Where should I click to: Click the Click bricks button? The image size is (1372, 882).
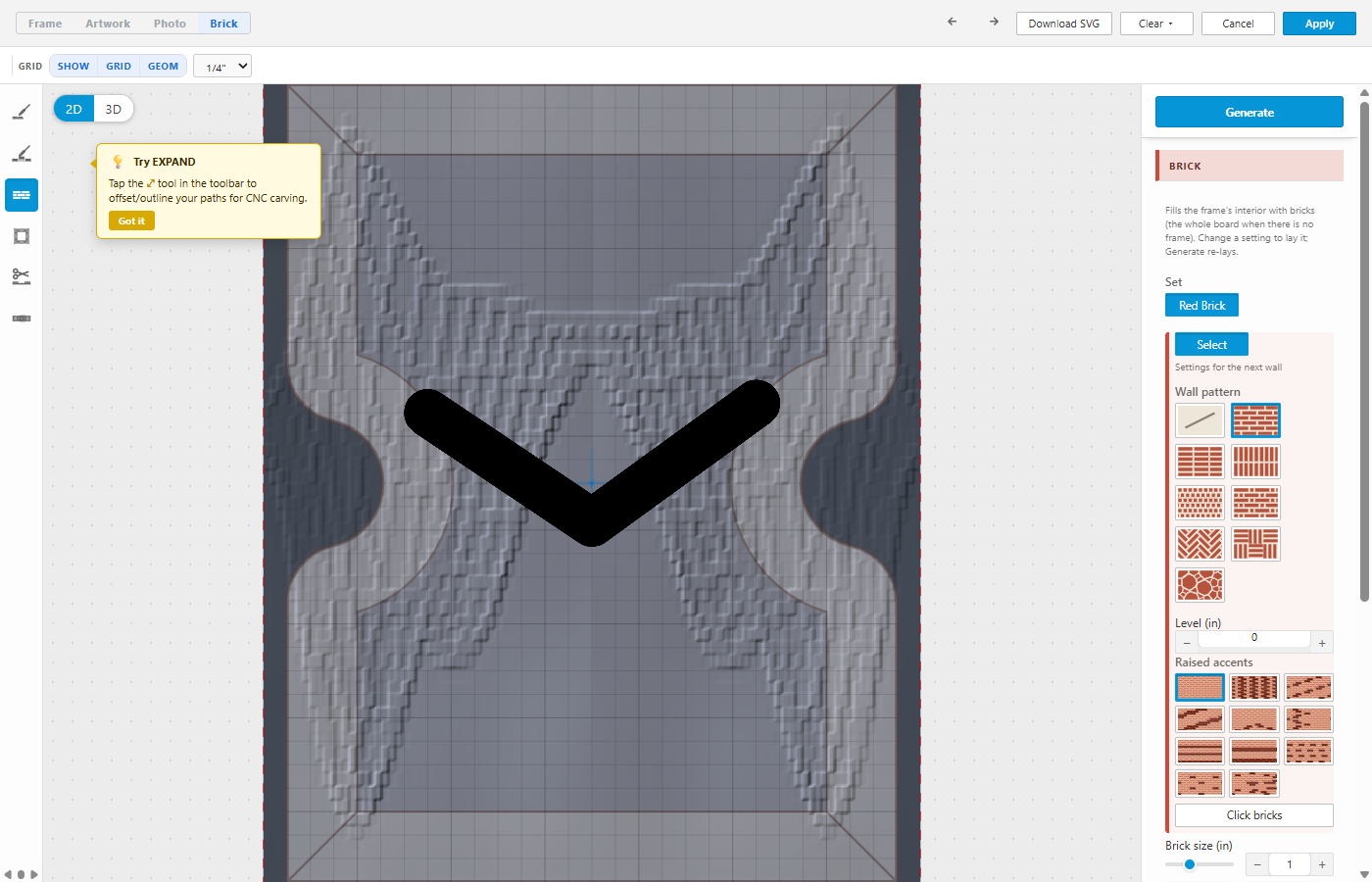coord(1254,815)
